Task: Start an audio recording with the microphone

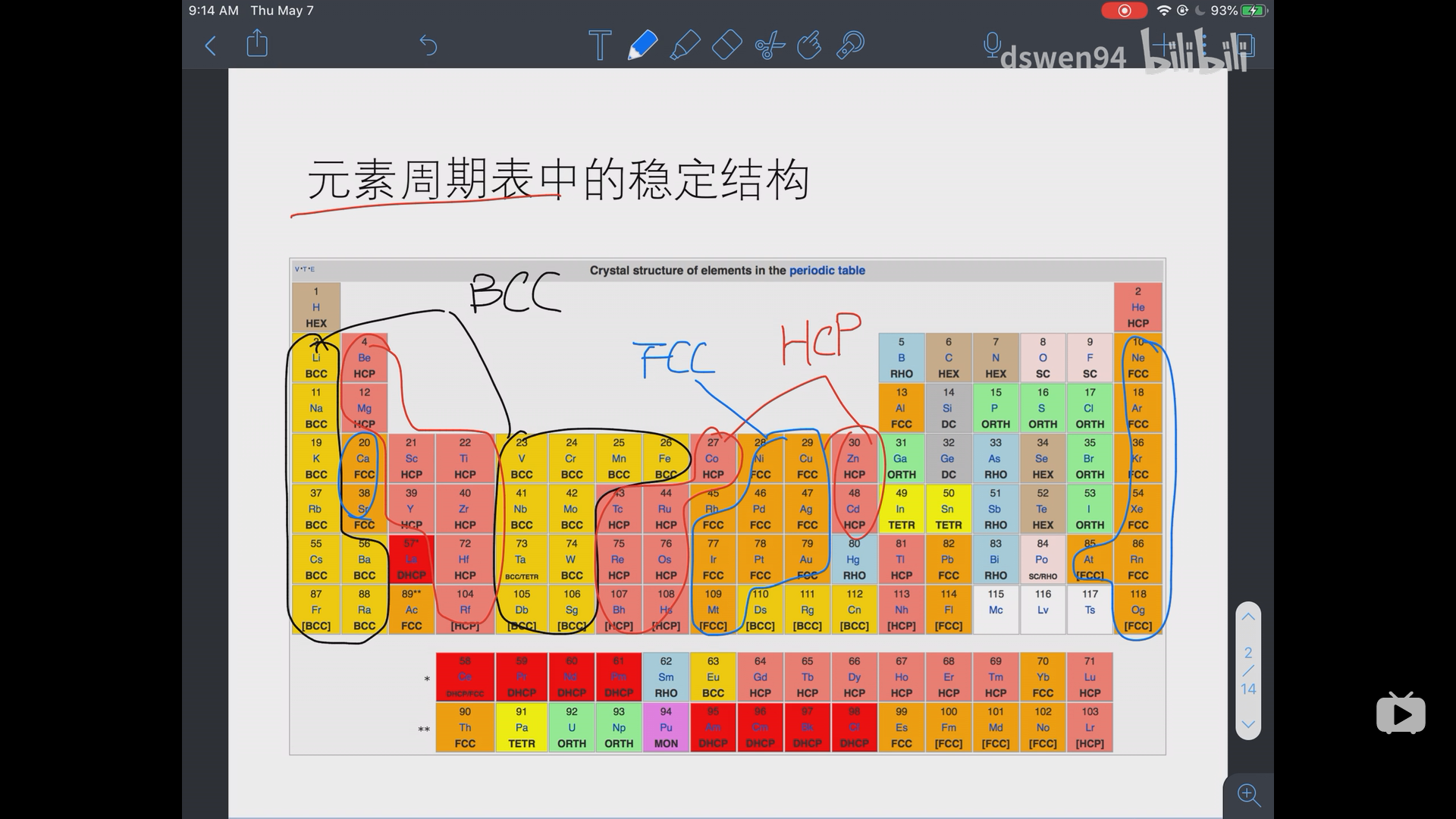Action: 993,44
